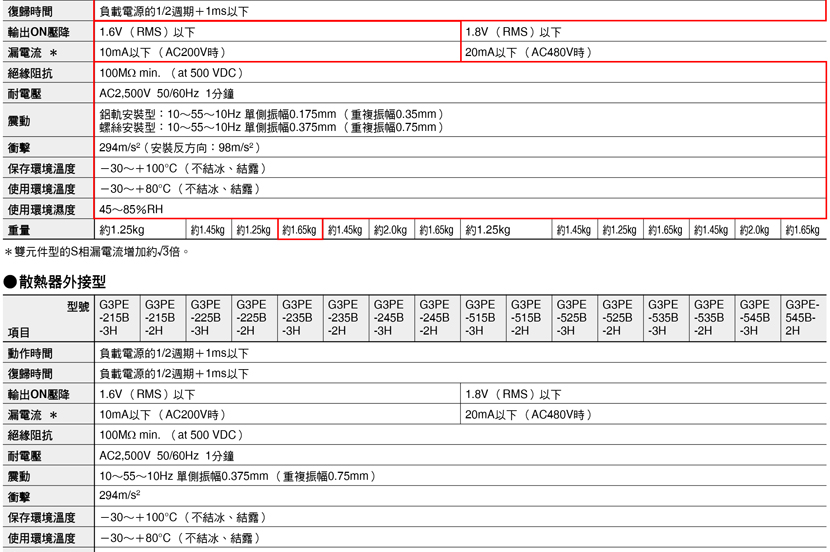
Task: Click 震動 label in the 散熱器外接型 table
Action: [19, 476]
